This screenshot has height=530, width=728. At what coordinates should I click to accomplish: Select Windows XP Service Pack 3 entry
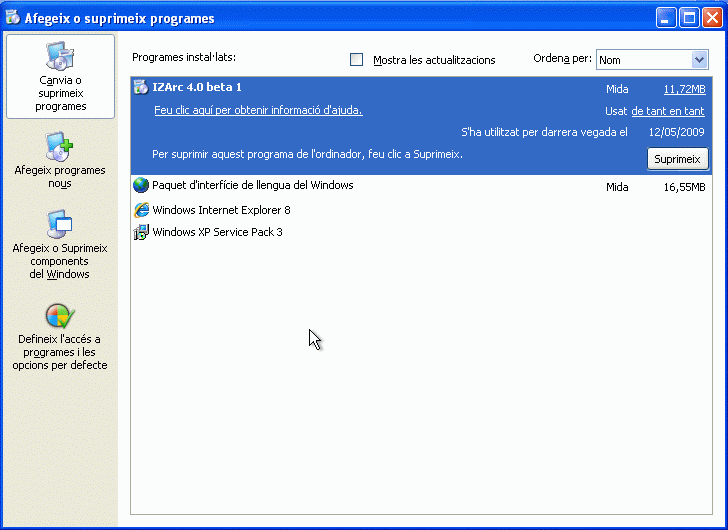[217, 232]
